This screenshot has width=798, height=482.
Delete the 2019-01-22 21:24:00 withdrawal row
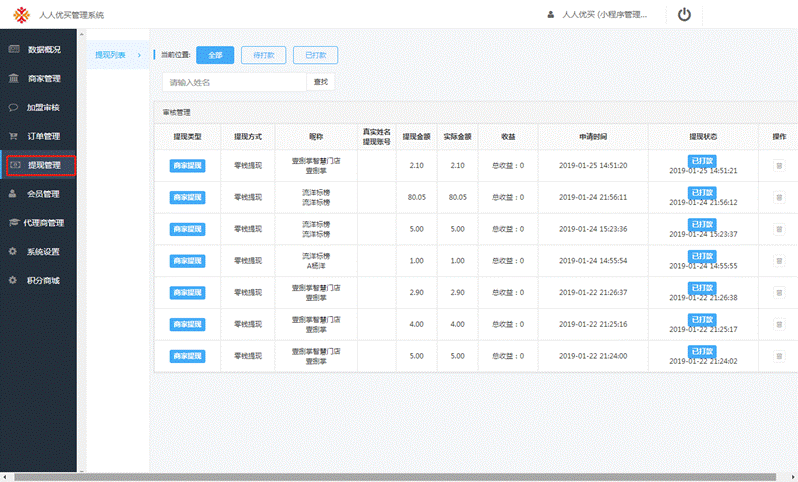tap(779, 356)
